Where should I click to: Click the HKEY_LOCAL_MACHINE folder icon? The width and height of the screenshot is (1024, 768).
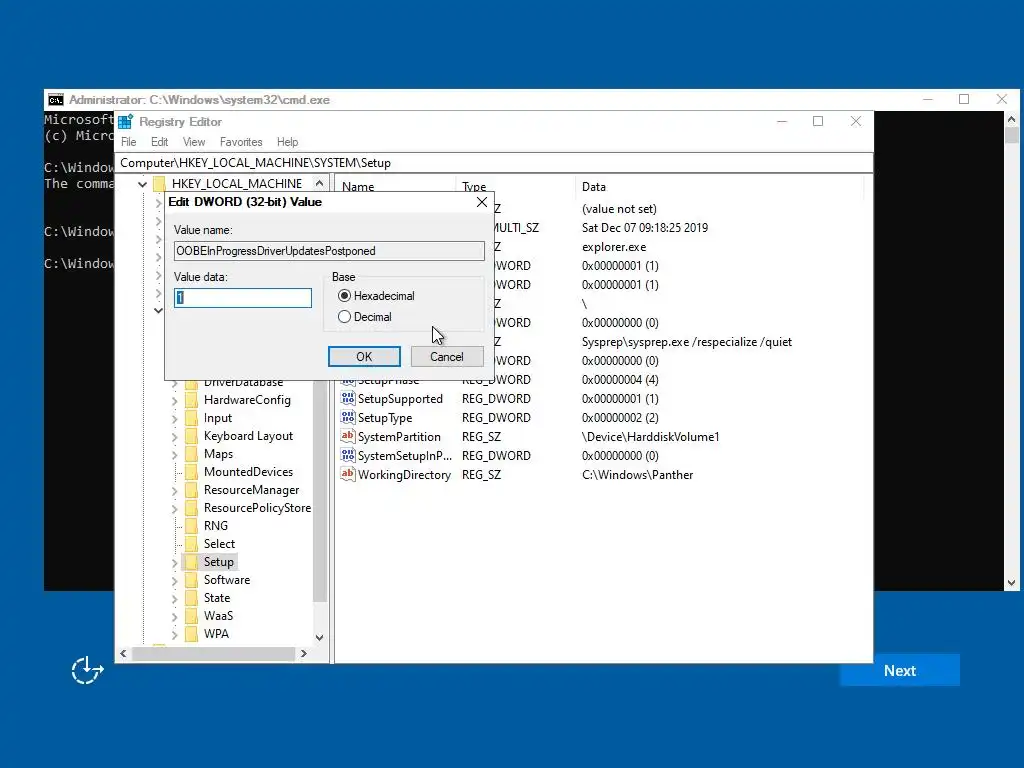pos(160,184)
